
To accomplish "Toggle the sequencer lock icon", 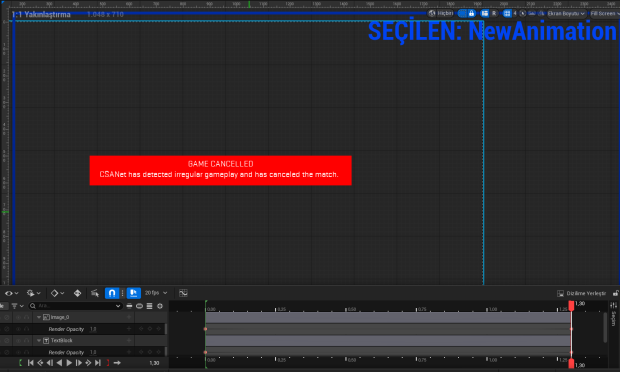I will tap(616, 293).
